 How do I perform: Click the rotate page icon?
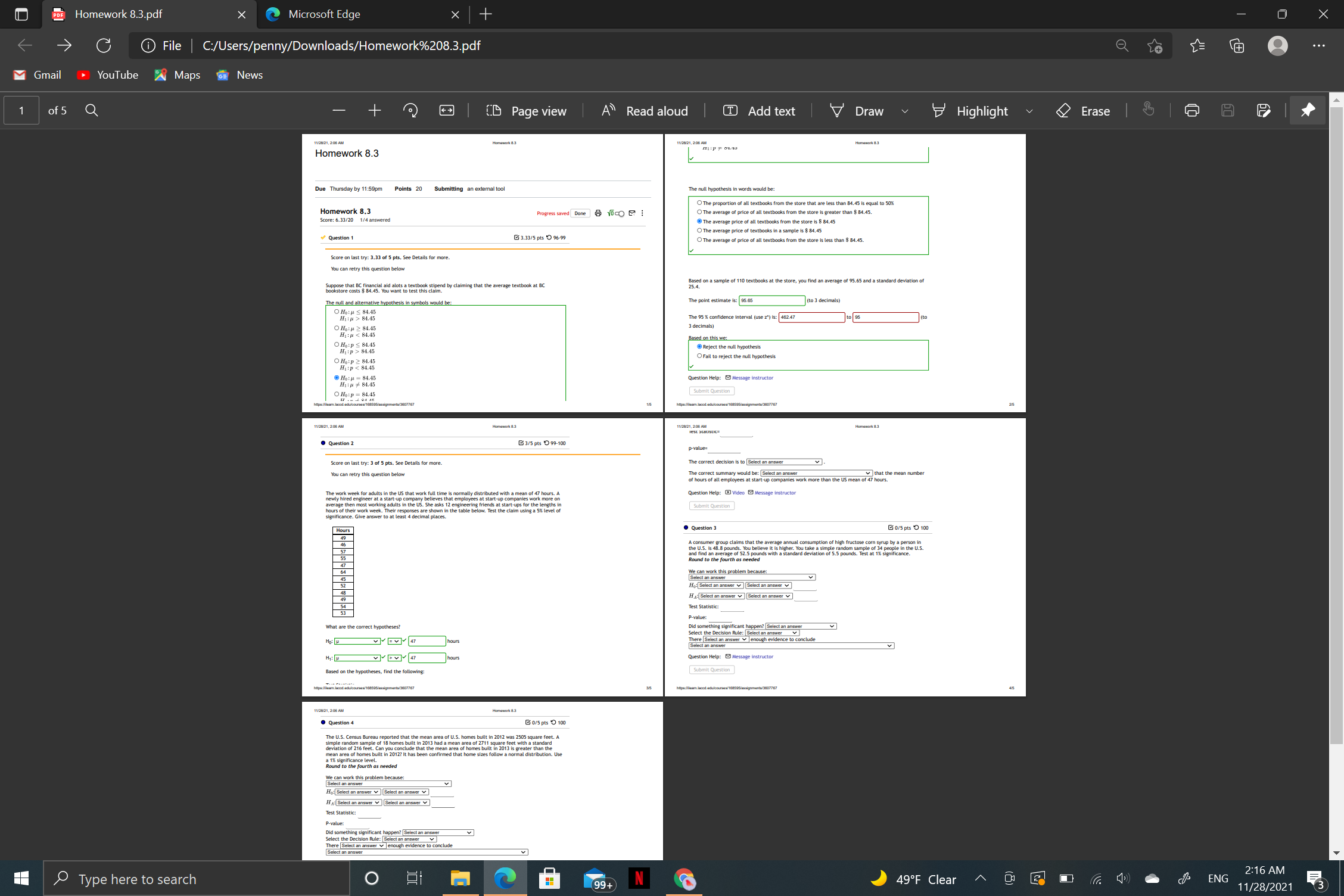coord(410,111)
